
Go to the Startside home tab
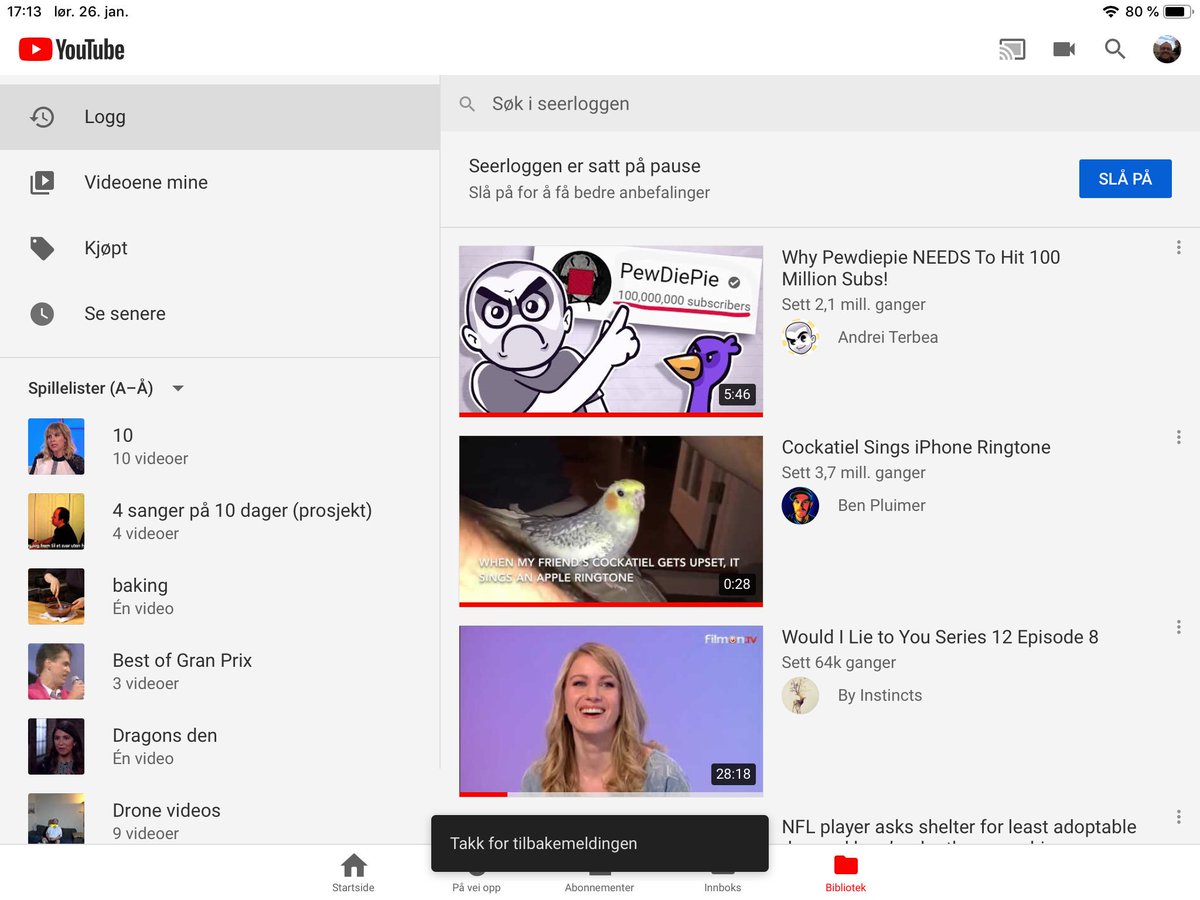tap(353, 873)
